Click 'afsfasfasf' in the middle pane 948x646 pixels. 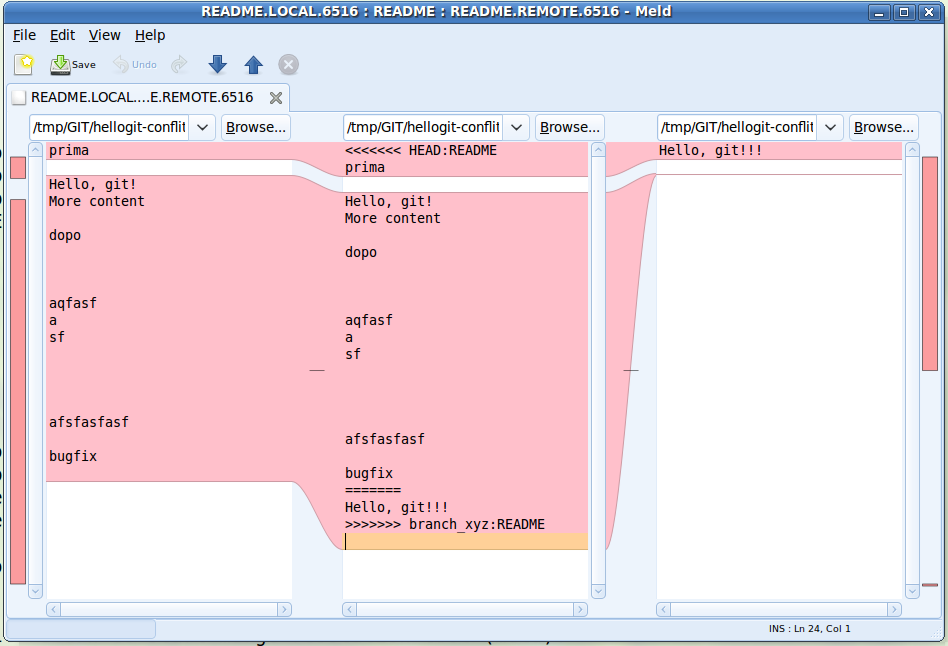(385, 439)
